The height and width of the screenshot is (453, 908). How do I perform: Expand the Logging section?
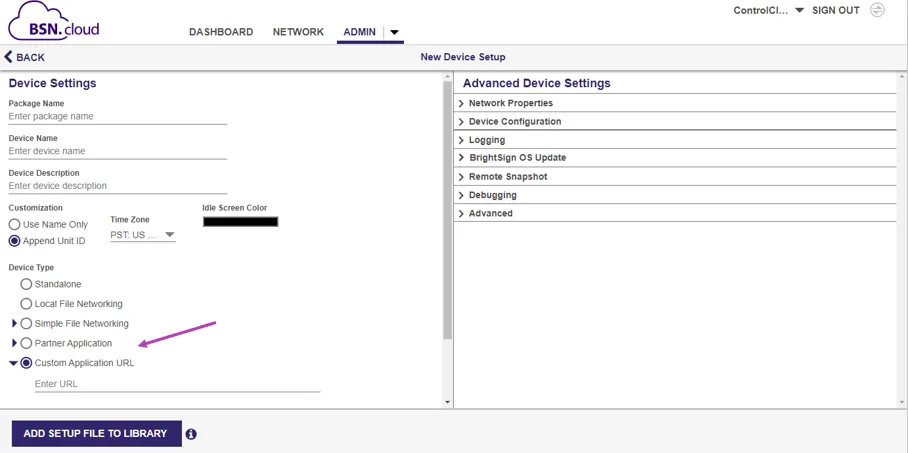click(675, 140)
